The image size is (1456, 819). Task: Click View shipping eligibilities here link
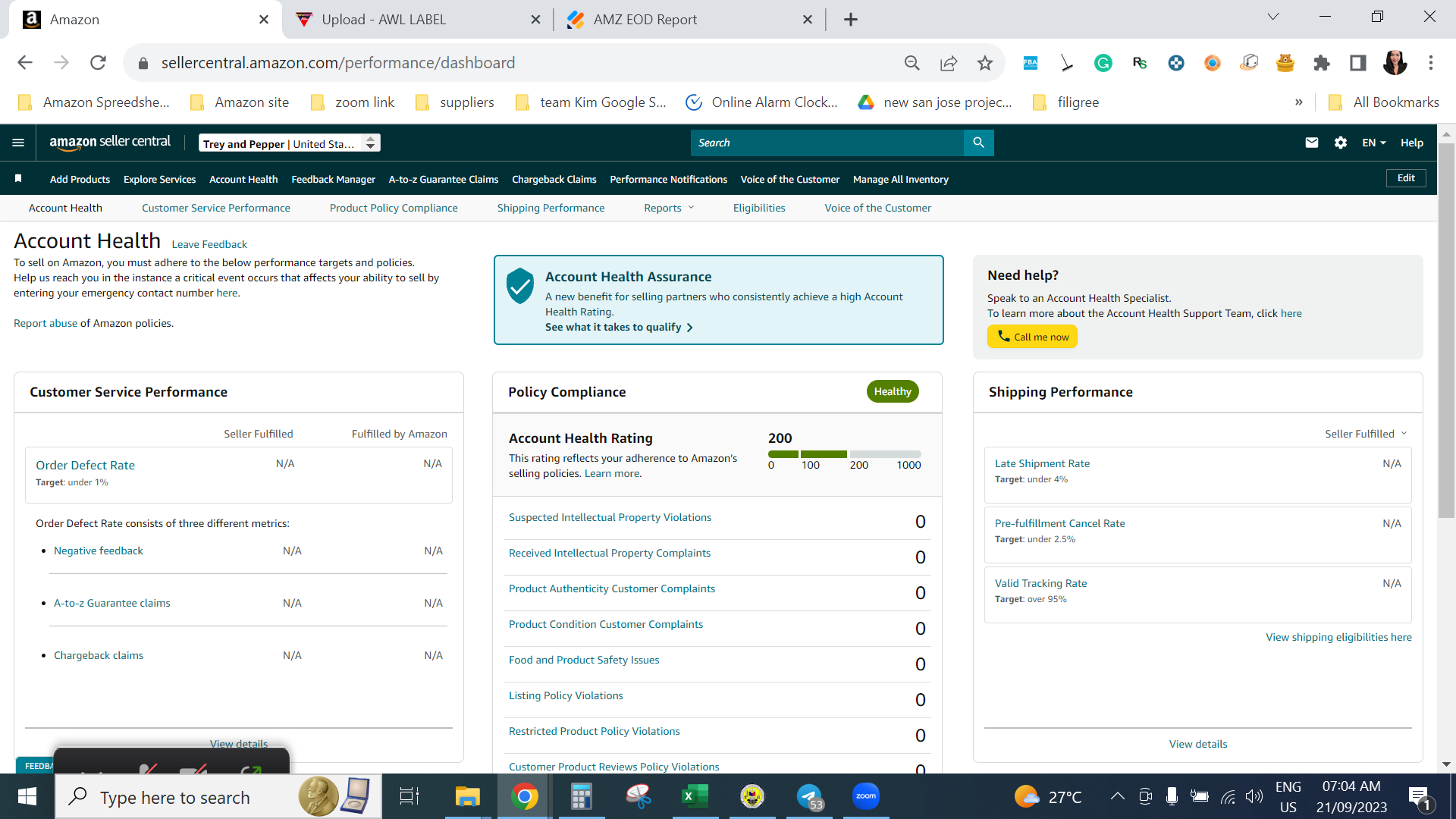pyautogui.click(x=1338, y=637)
